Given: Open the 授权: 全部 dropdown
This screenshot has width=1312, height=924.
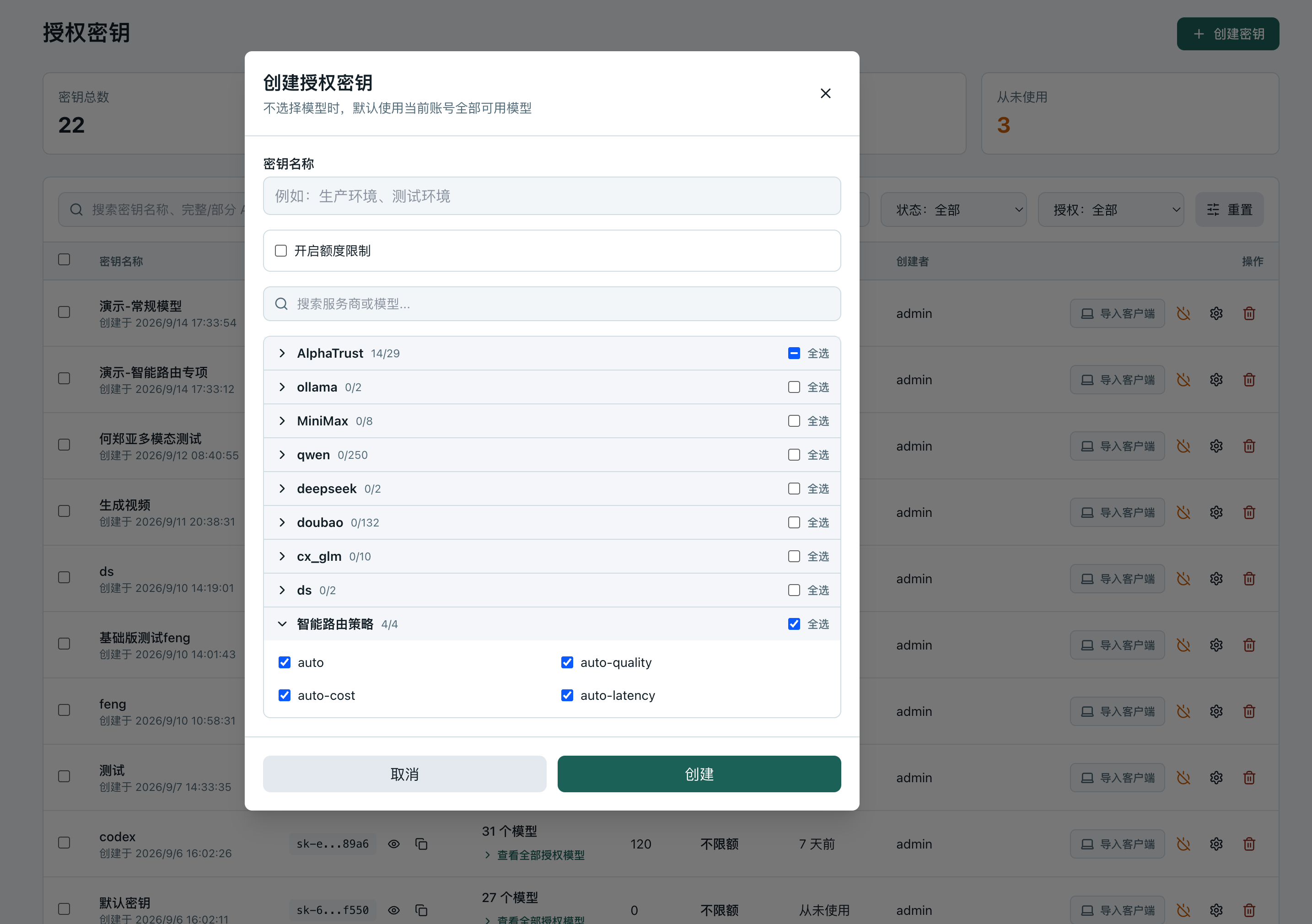Looking at the screenshot, I should pyautogui.click(x=1110, y=210).
